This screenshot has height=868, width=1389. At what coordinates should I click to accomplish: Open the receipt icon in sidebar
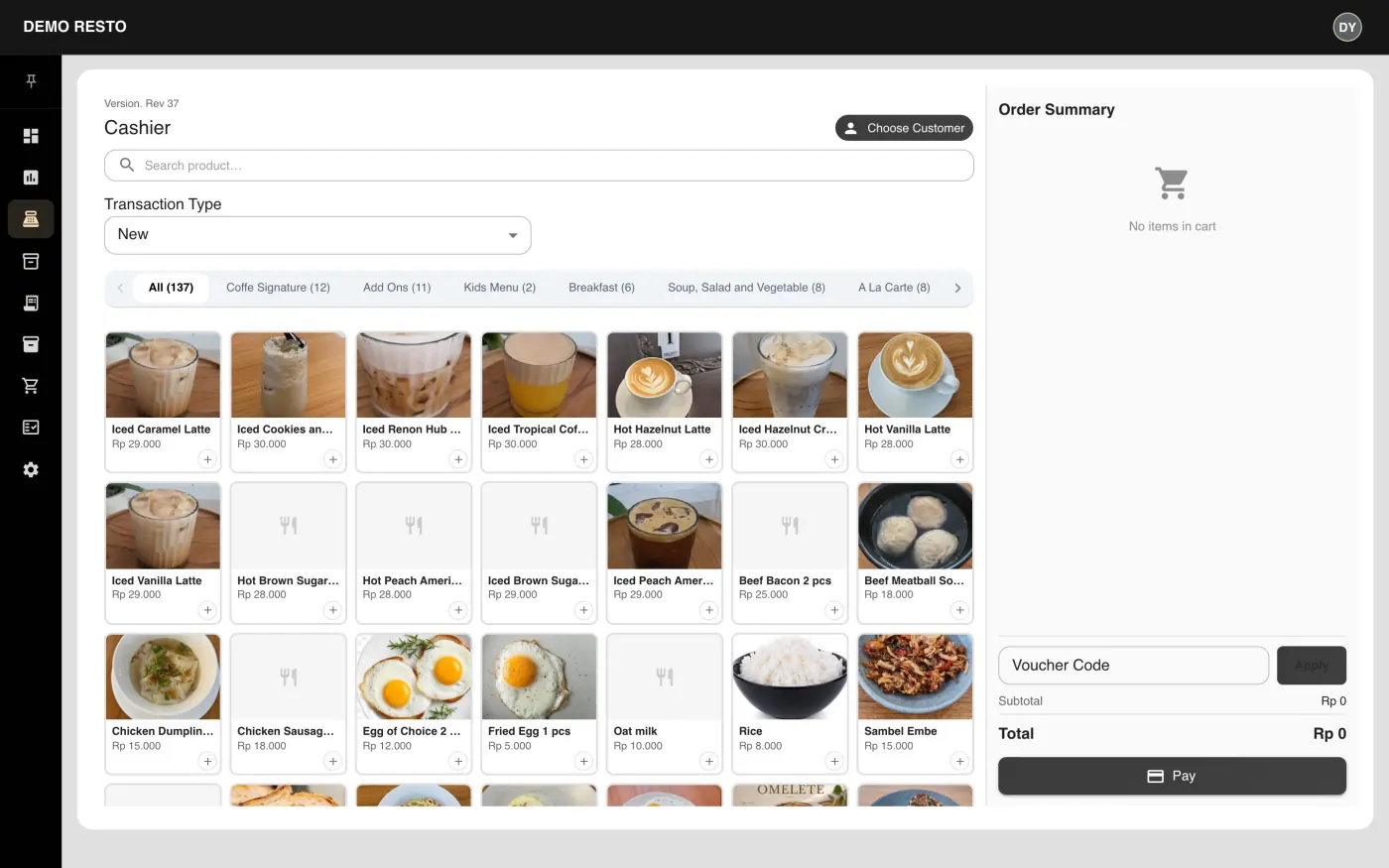31,303
